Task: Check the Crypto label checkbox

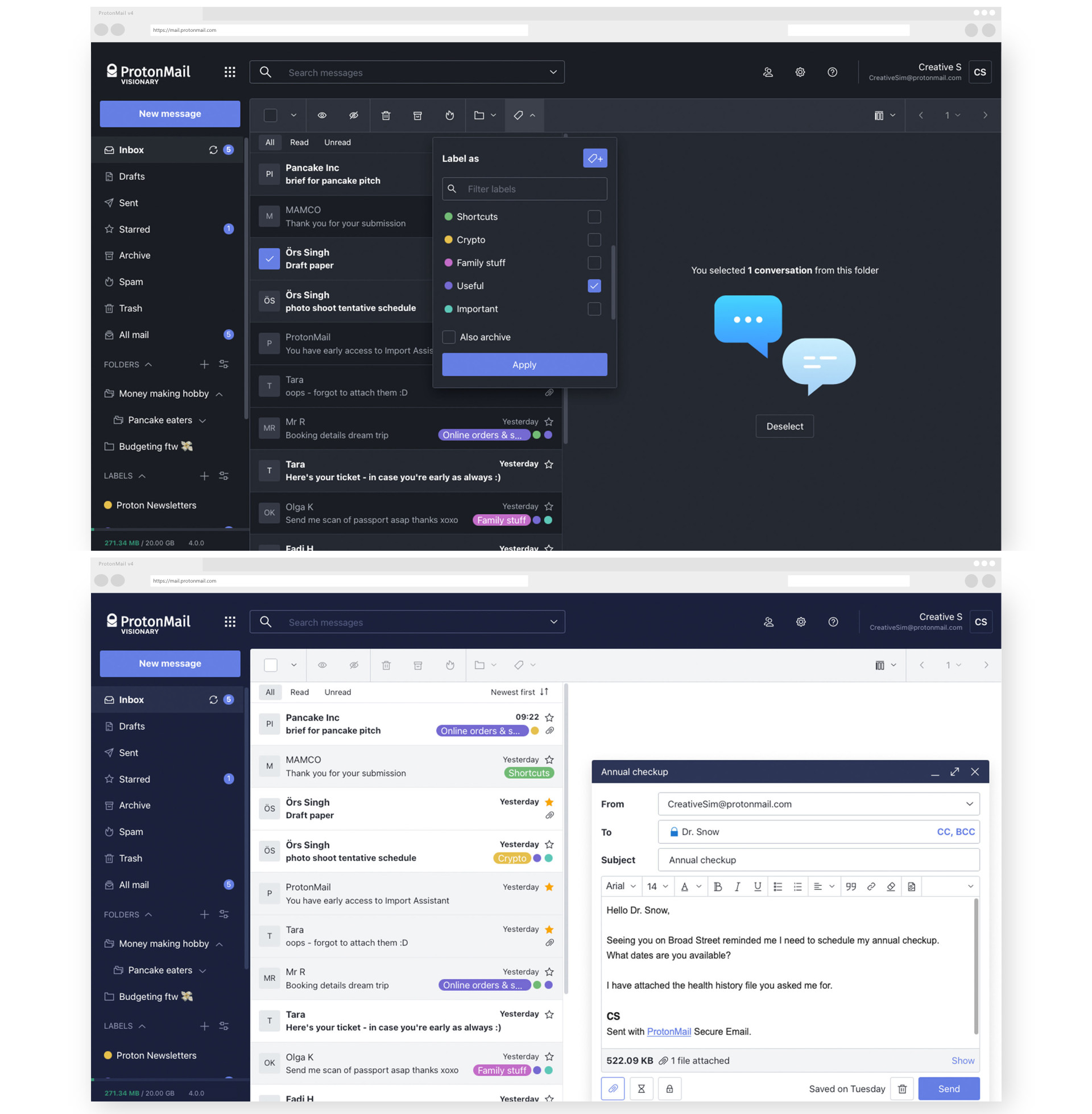Action: [x=594, y=239]
